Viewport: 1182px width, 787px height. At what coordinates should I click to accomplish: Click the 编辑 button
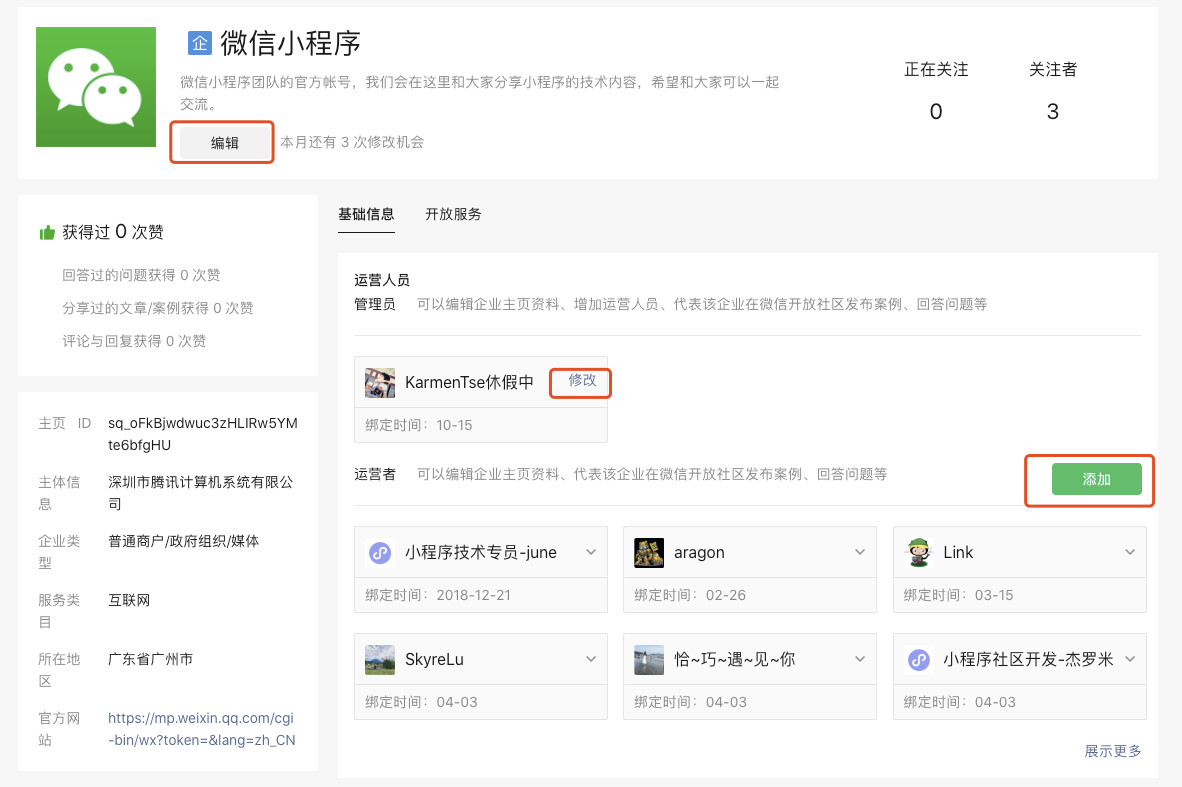tap(224, 142)
